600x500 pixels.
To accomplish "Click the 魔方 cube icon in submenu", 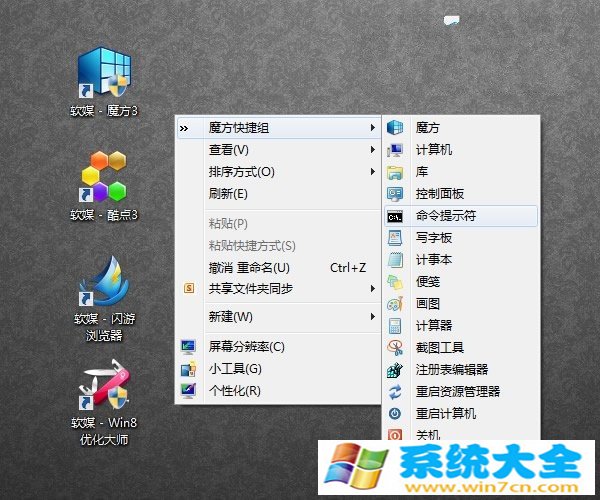I will (x=395, y=127).
